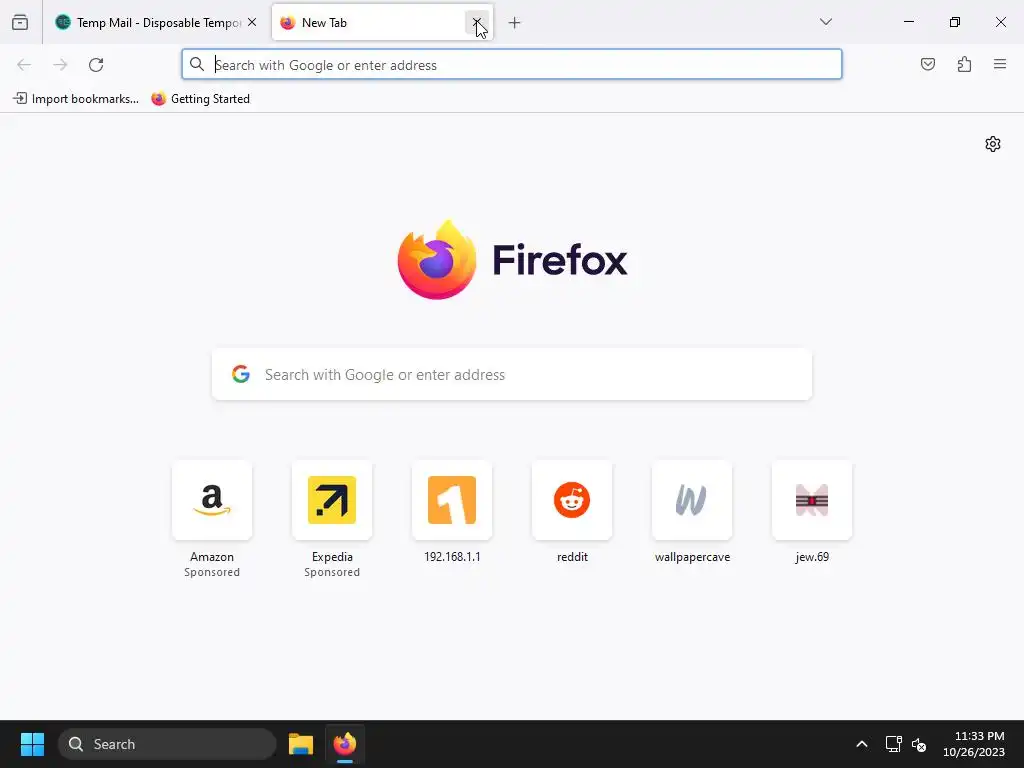Close the New Tab tab

(x=477, y=22)
